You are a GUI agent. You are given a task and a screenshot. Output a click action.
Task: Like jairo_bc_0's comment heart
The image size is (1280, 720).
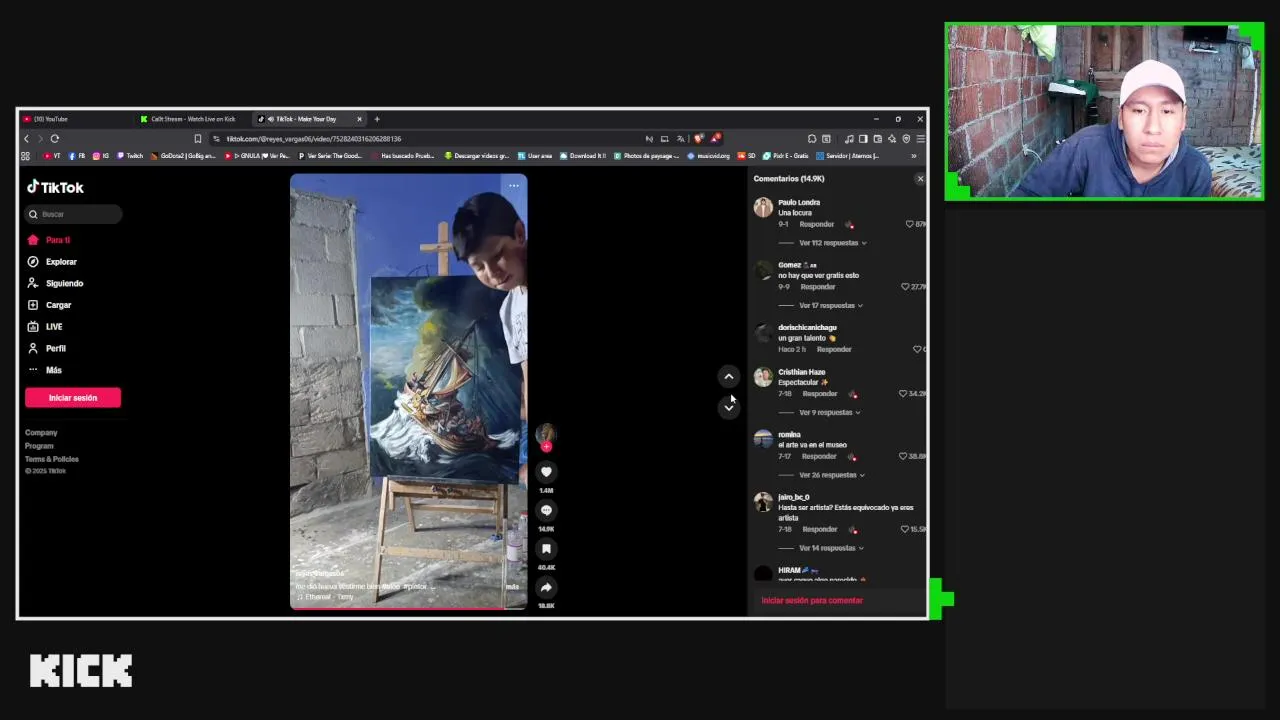click(904, 529)
